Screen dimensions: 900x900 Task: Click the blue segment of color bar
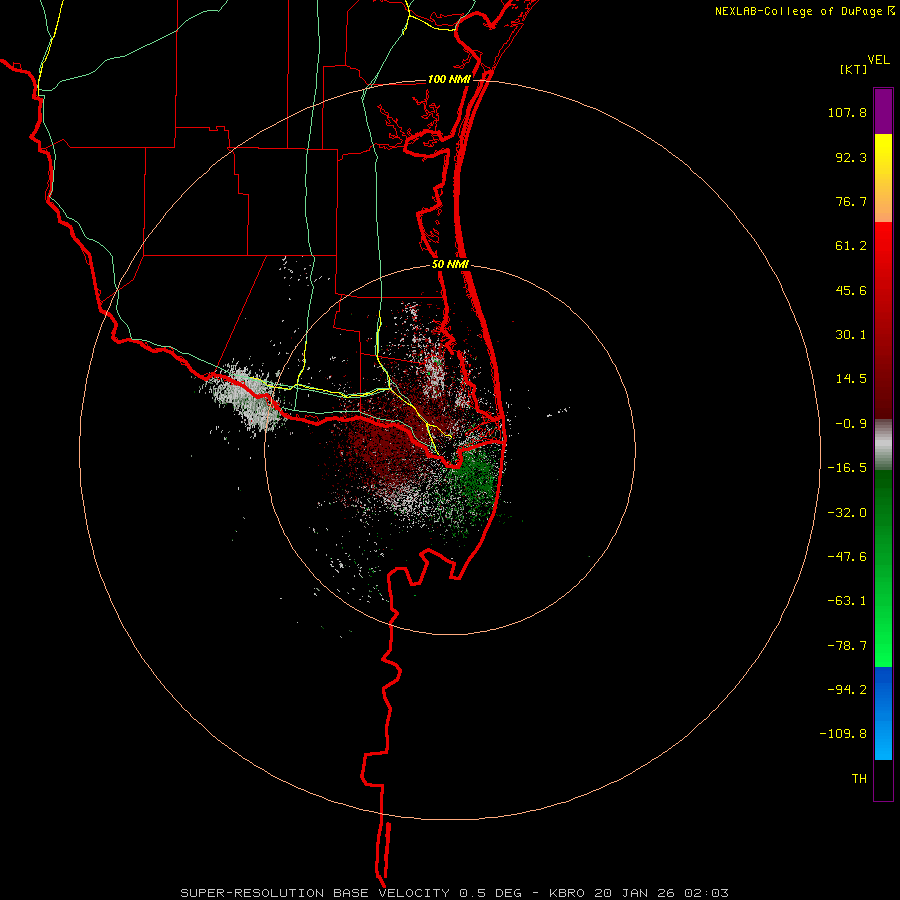(x=883, y=713)
